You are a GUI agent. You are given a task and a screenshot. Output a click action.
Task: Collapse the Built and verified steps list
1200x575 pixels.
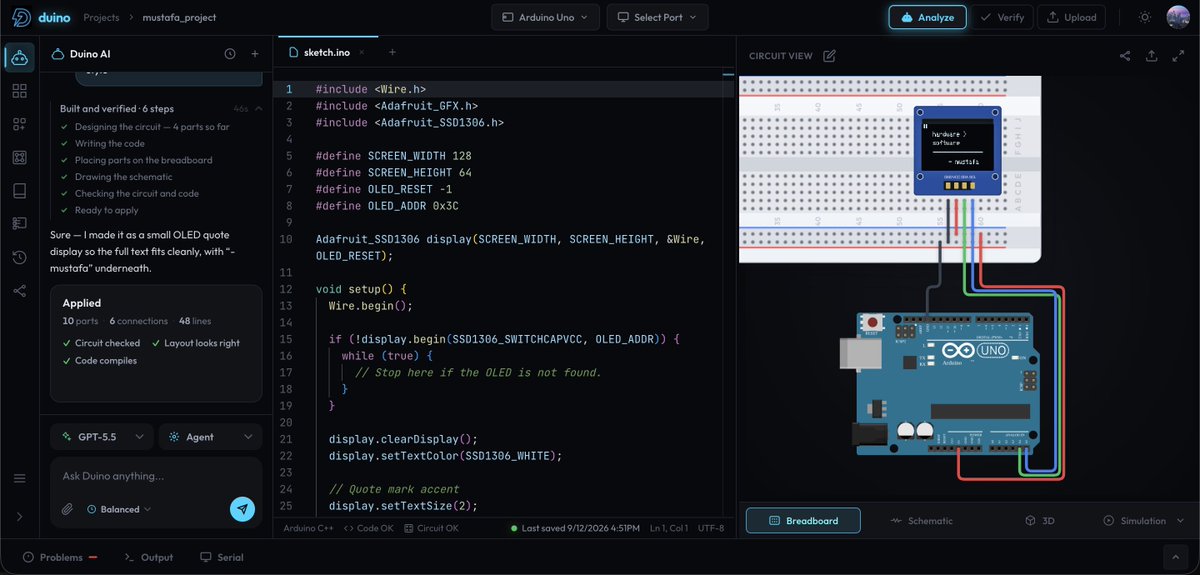point(259,108)
